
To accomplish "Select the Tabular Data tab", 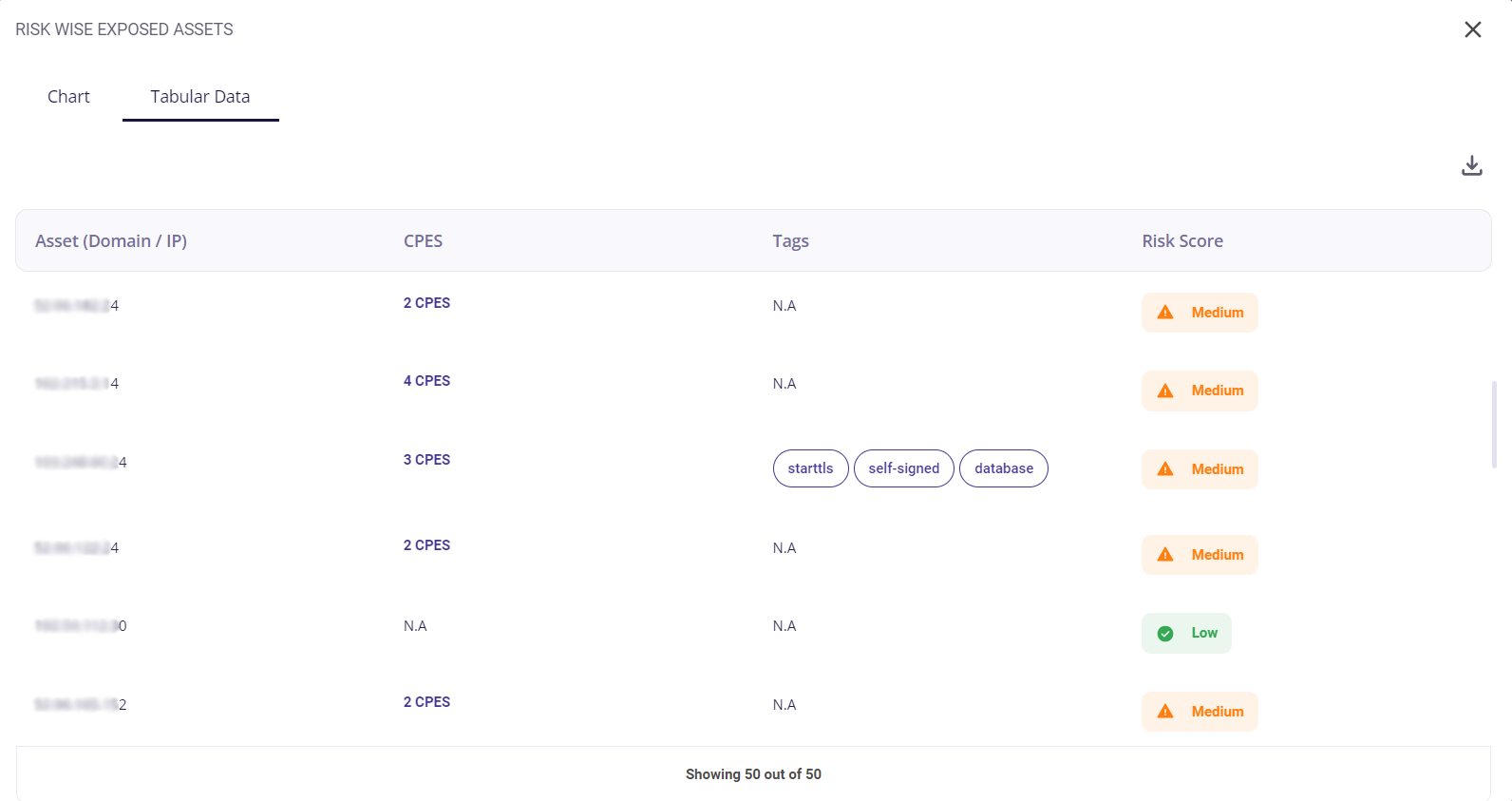I will tap(200, 96).
